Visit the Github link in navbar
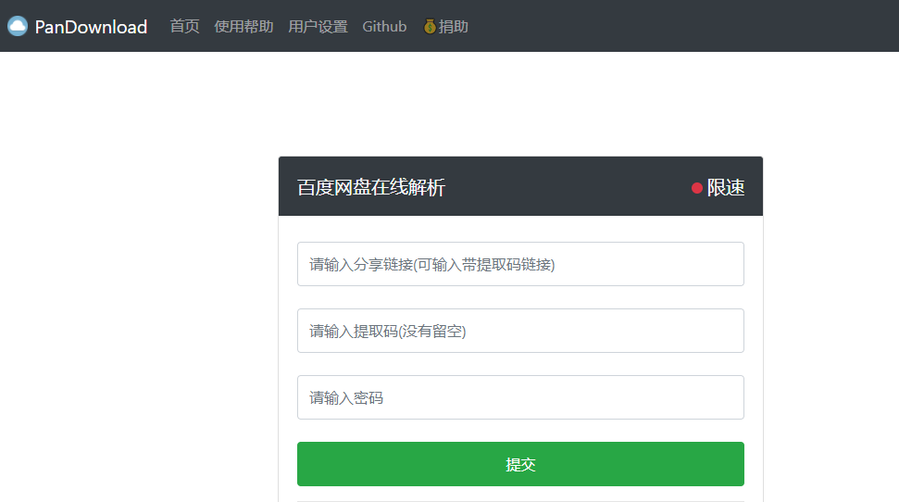Screen dimensions: 899x502 pos(384,26)
